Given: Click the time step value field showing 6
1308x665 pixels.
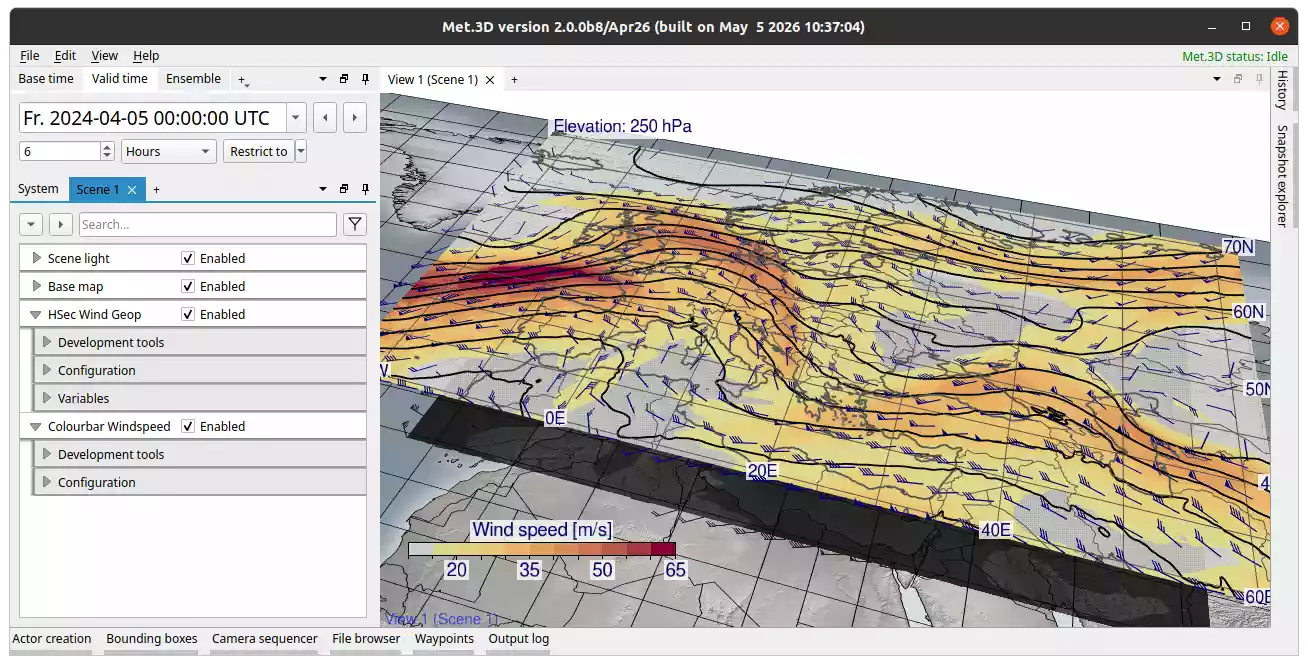Looking at the screenshot, I should pos(60,152).
